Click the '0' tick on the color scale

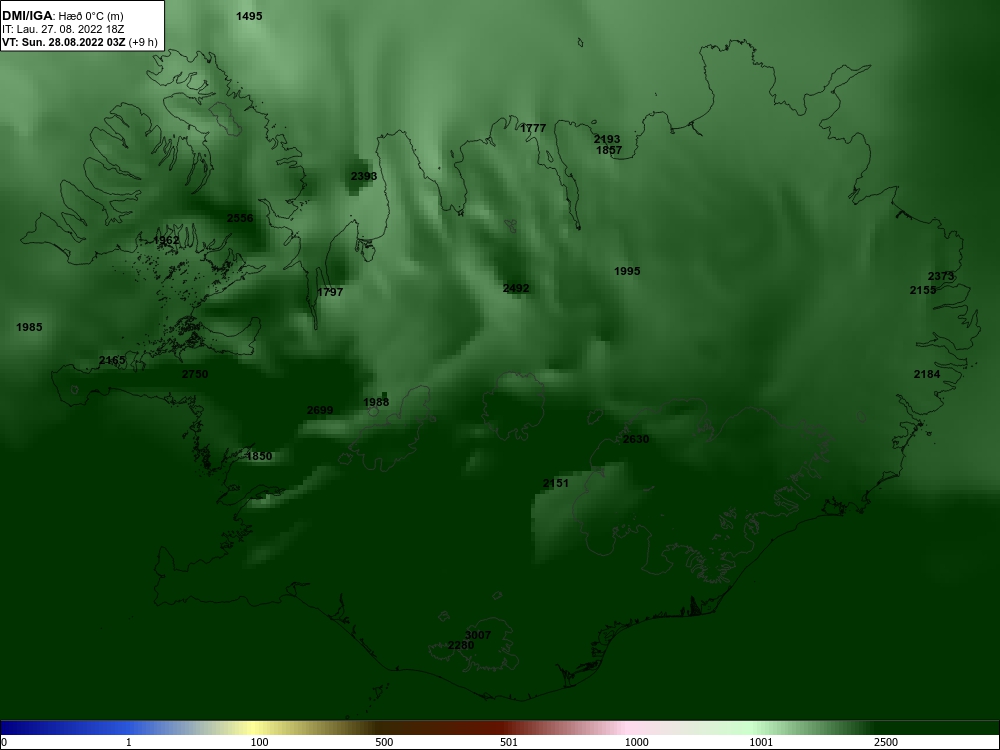click(4, 742)
